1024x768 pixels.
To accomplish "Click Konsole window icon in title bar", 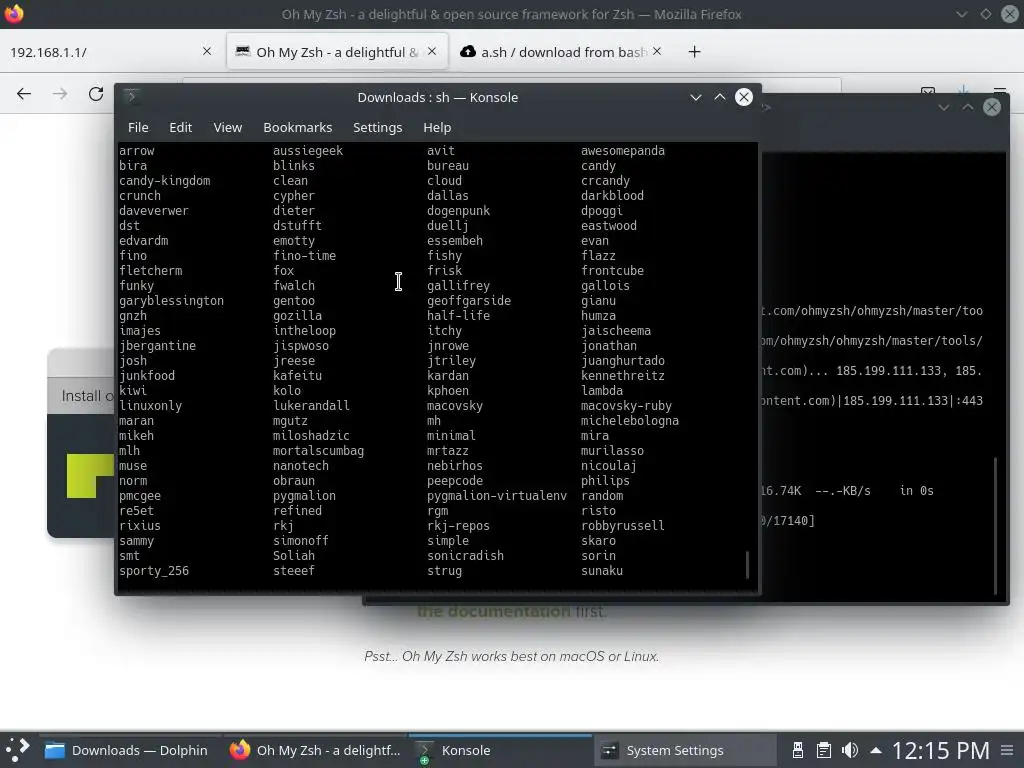I will pyautogui.click(x=131, y=97).
